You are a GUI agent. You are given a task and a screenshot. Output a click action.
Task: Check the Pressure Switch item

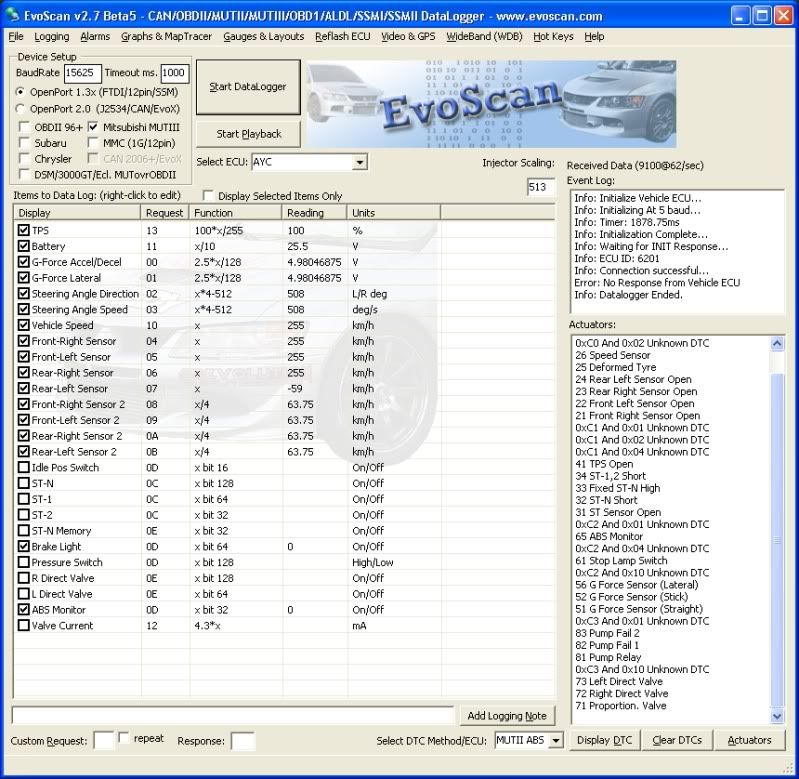[x=23, y=562]
